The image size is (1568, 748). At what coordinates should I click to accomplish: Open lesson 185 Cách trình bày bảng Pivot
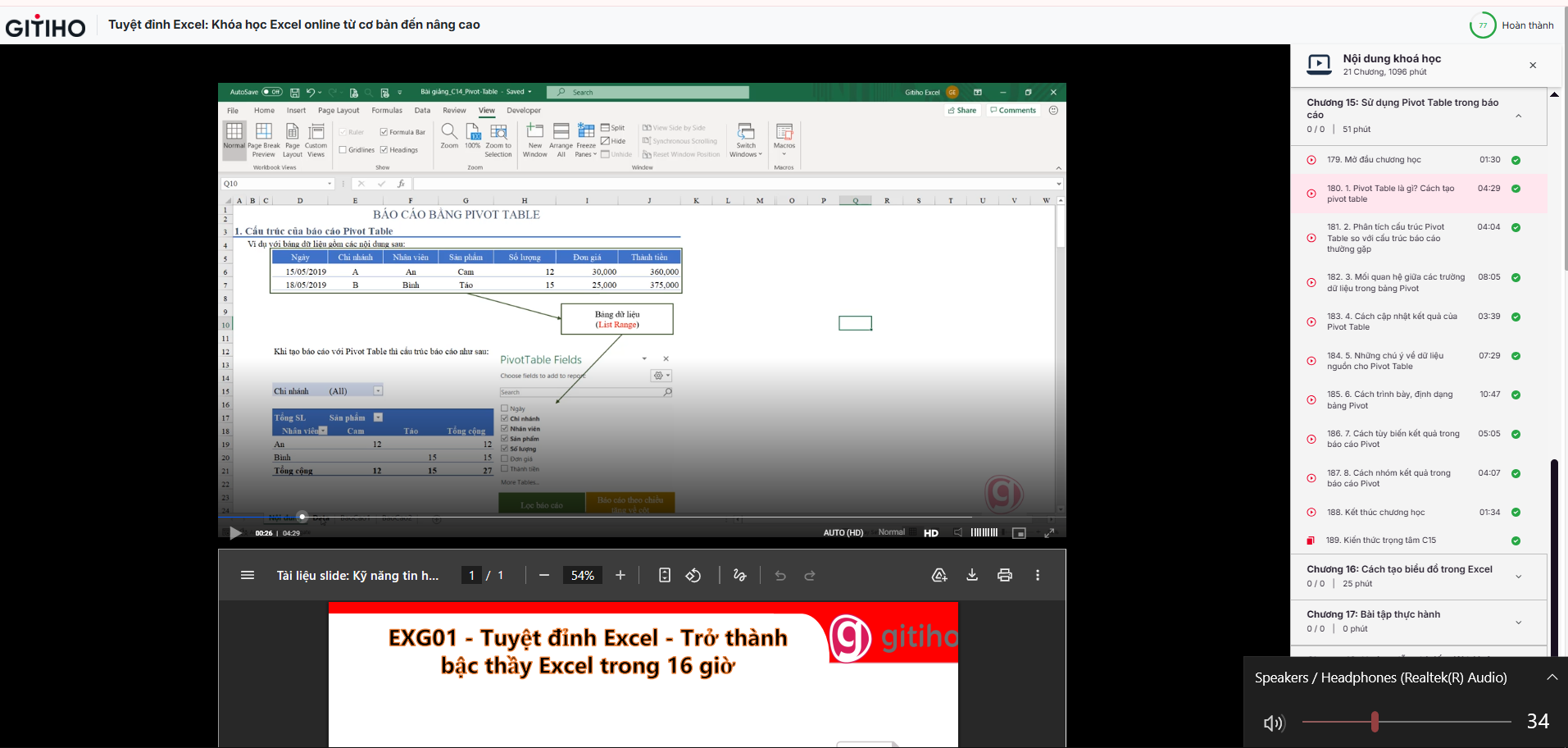tap(1389, 399)
